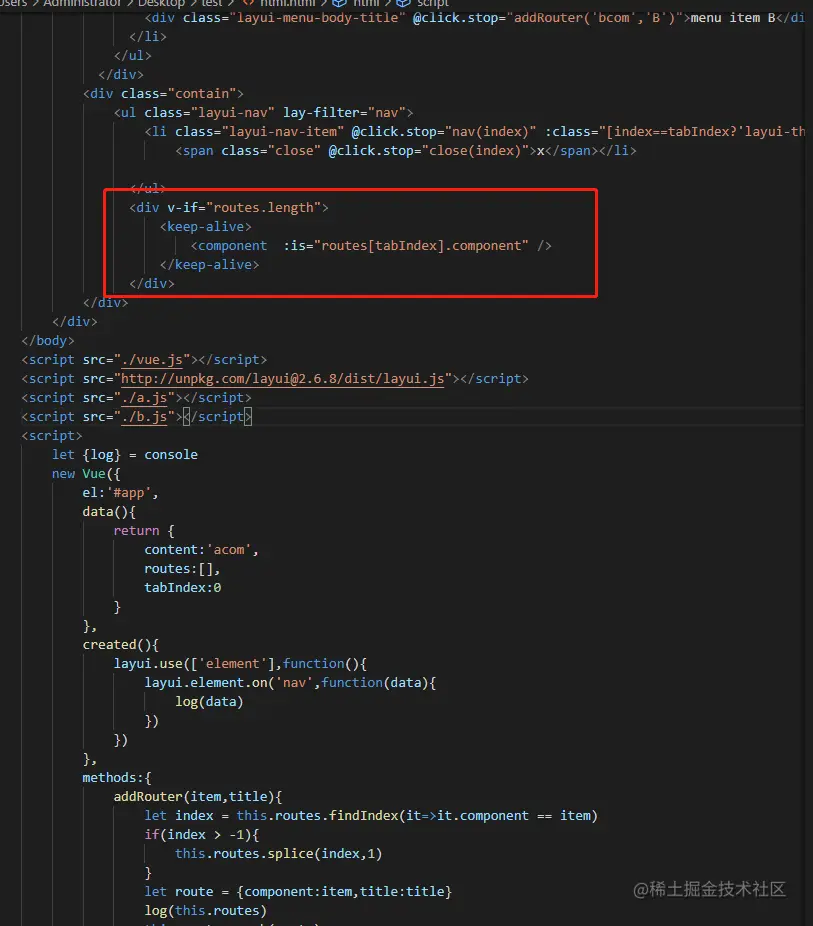Click the li class="layui-nav-item" line
Viewport: 813px width, 926px height.
475,131
